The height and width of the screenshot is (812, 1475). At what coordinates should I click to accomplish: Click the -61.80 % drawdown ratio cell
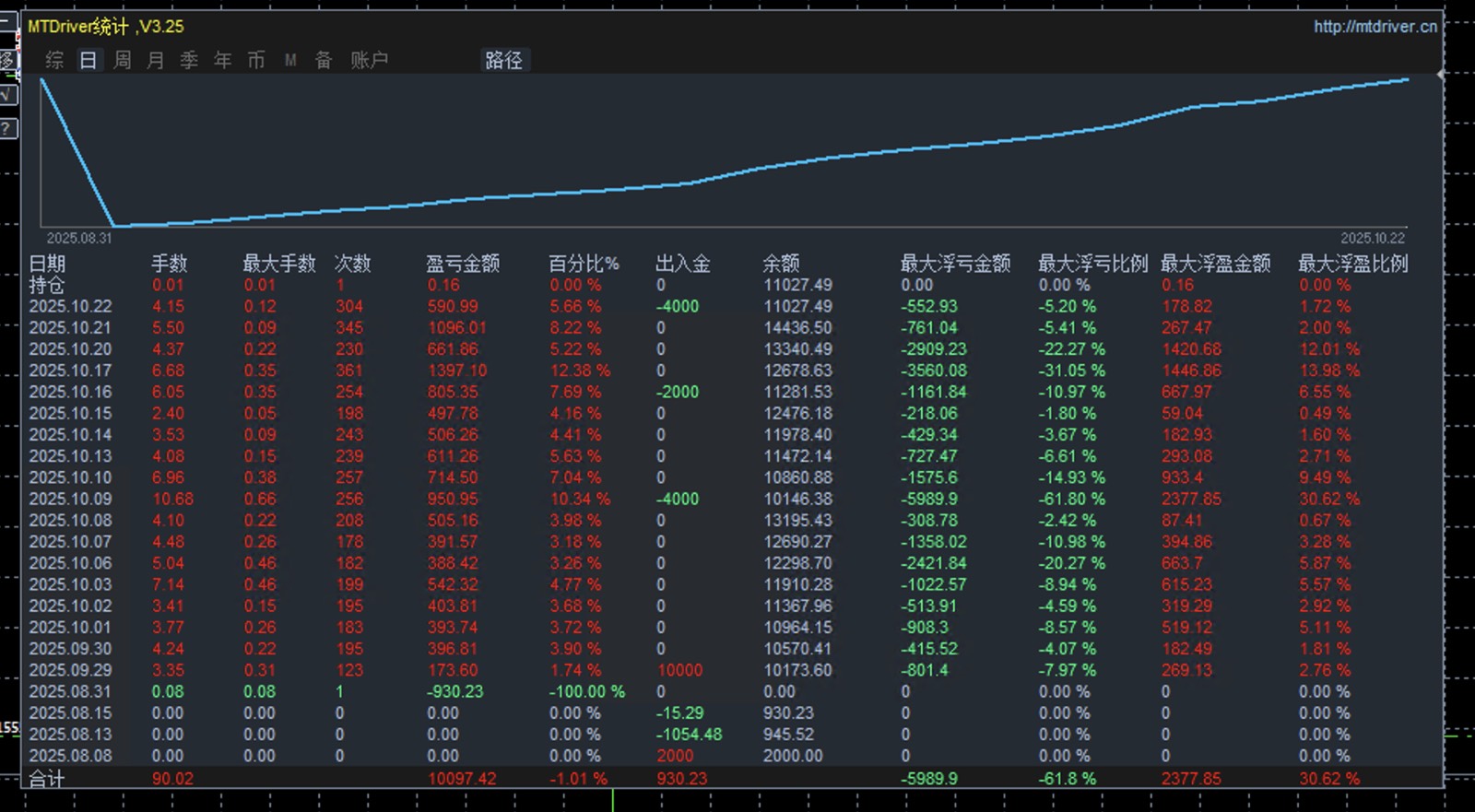pos(1072,499)
